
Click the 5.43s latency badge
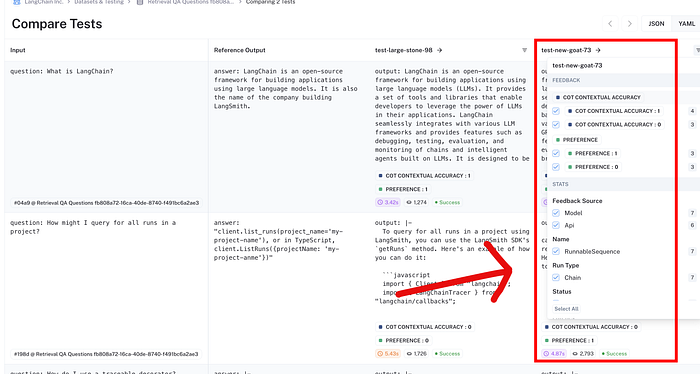pos(388,353)
